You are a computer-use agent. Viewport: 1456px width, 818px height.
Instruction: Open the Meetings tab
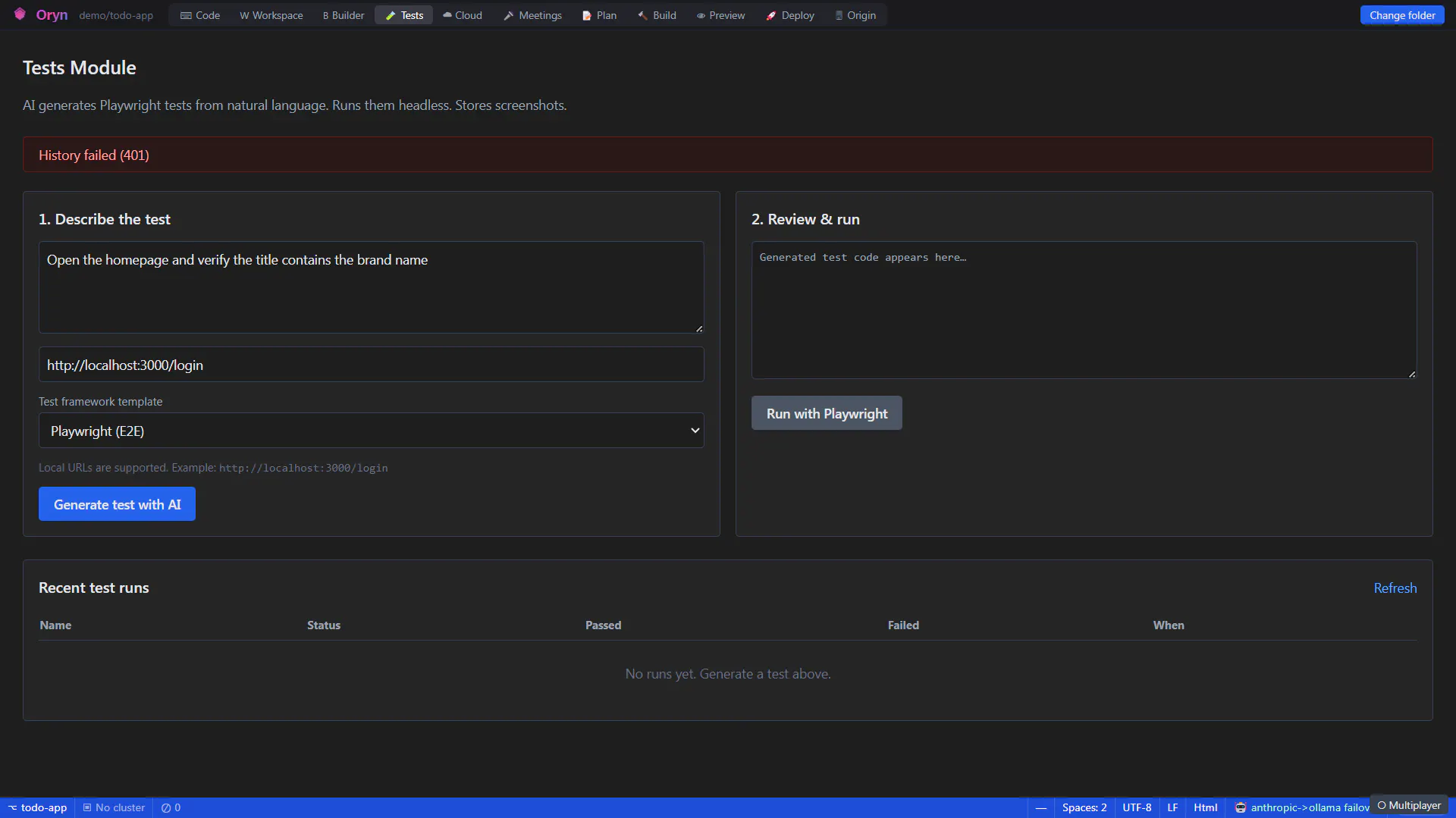[533, 15]
